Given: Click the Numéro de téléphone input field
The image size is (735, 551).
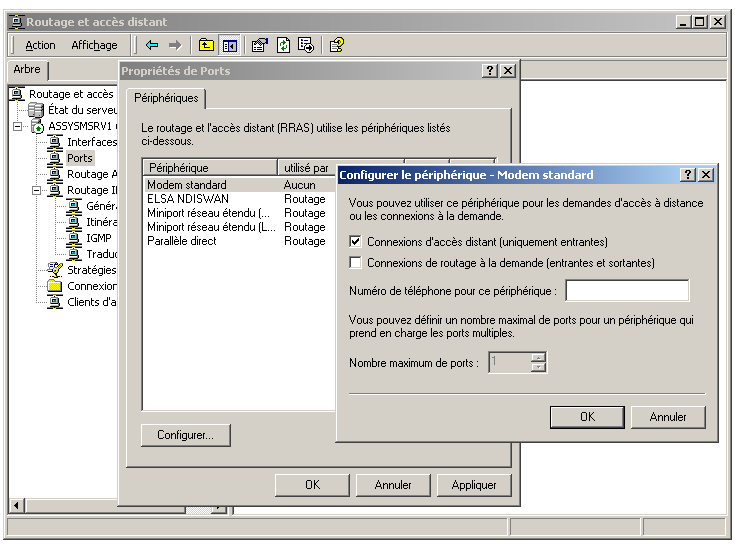Looking at the screenshot, I should 627,291.
